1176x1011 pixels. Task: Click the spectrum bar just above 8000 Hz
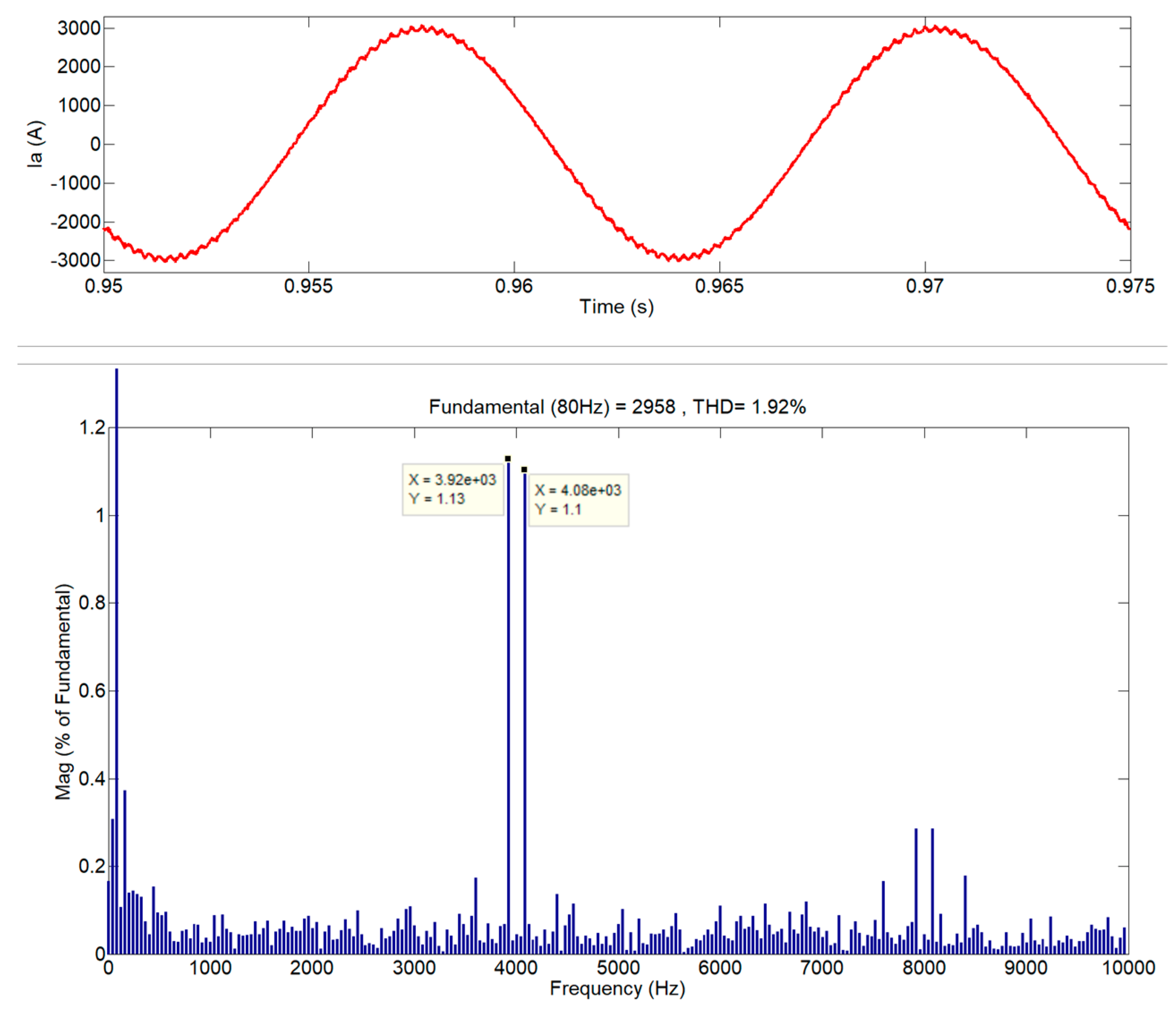tap(932, 891)
